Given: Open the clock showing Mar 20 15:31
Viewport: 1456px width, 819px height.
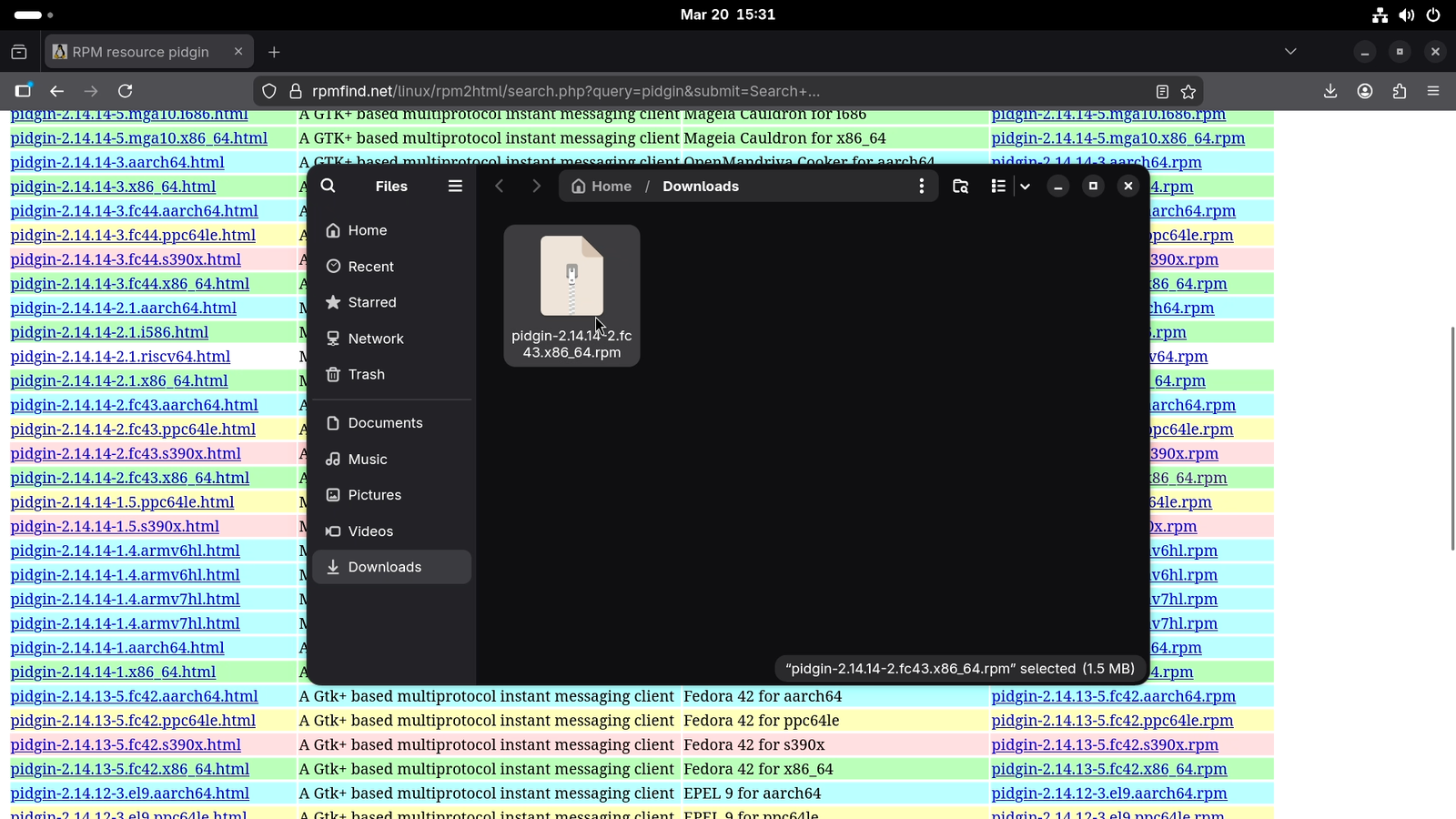Looking at the screenshot, I should pos(728,15).
